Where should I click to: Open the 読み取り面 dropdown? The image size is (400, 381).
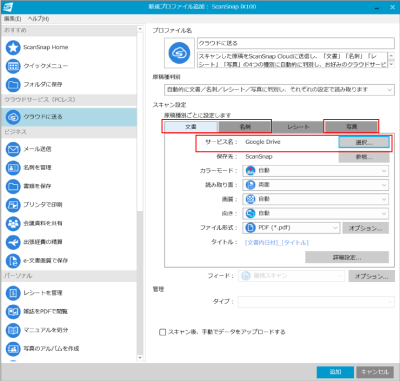316,185
